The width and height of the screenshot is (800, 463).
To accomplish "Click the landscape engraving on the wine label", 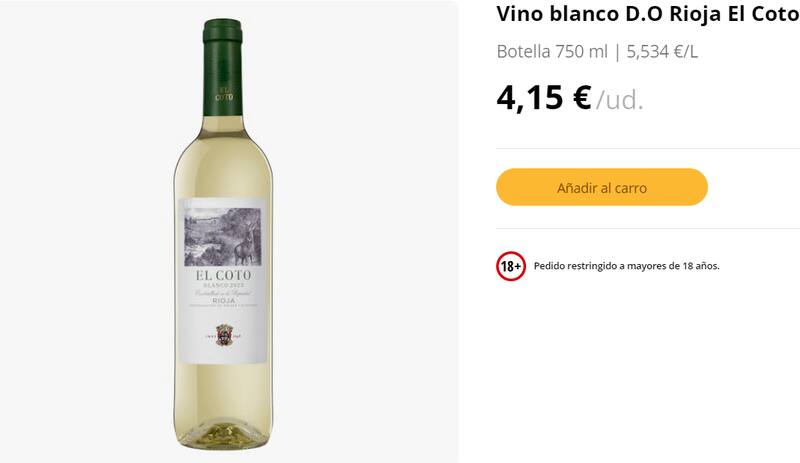I will (225, 234).
